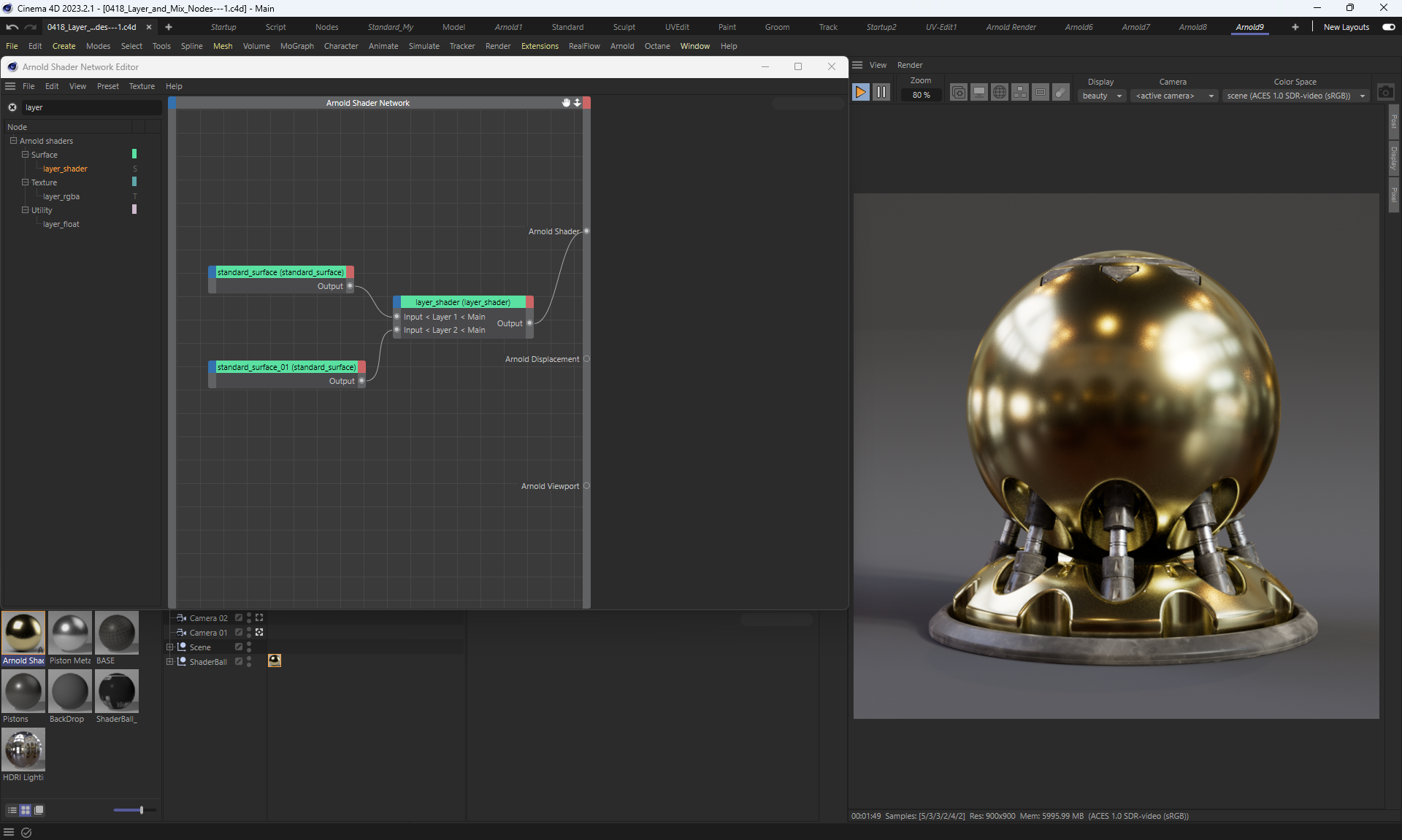Switch to the Arnold Render layout tab
This screenshot has height=840, width=1402.
click(x=1011, y=27)
